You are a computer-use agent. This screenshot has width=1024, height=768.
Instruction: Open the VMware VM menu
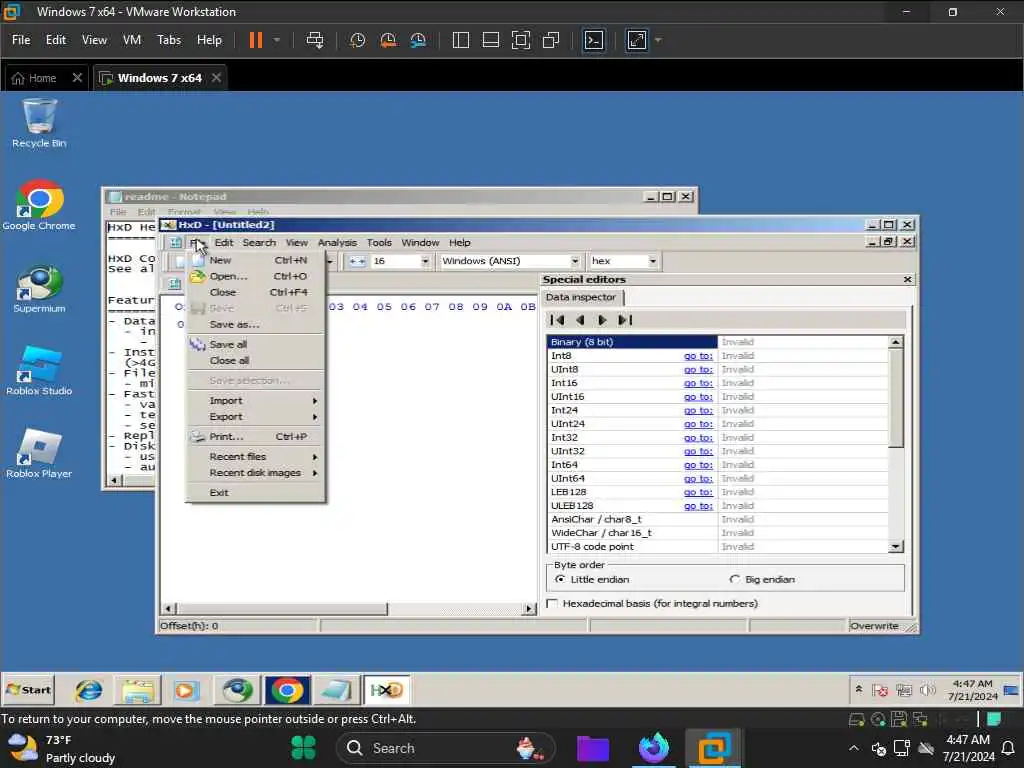click(x=132, y=40)
